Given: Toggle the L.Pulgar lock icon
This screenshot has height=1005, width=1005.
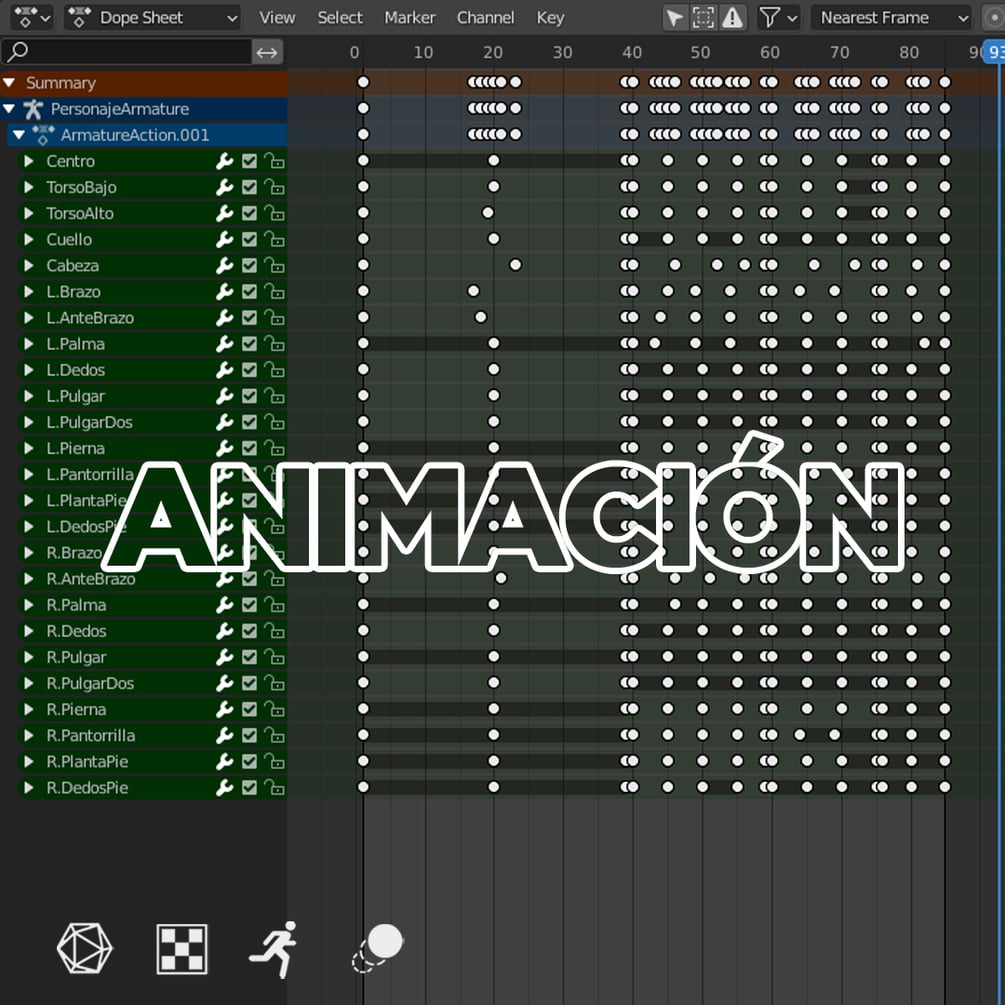Looking at the screenshot, I should pyautogui.click(x=274, y=396).
